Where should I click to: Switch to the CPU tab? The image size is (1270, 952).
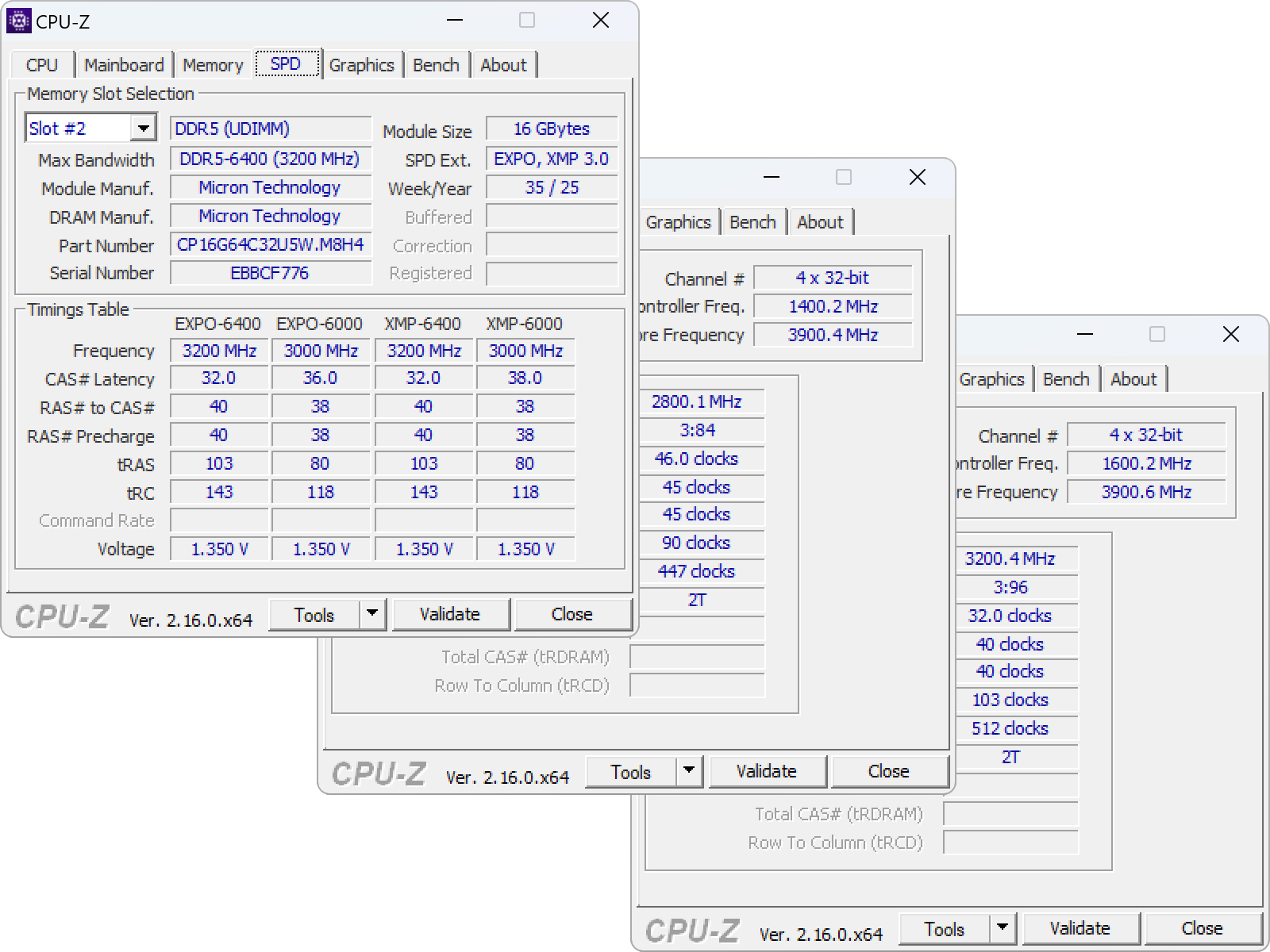click(x=42, y=65)
